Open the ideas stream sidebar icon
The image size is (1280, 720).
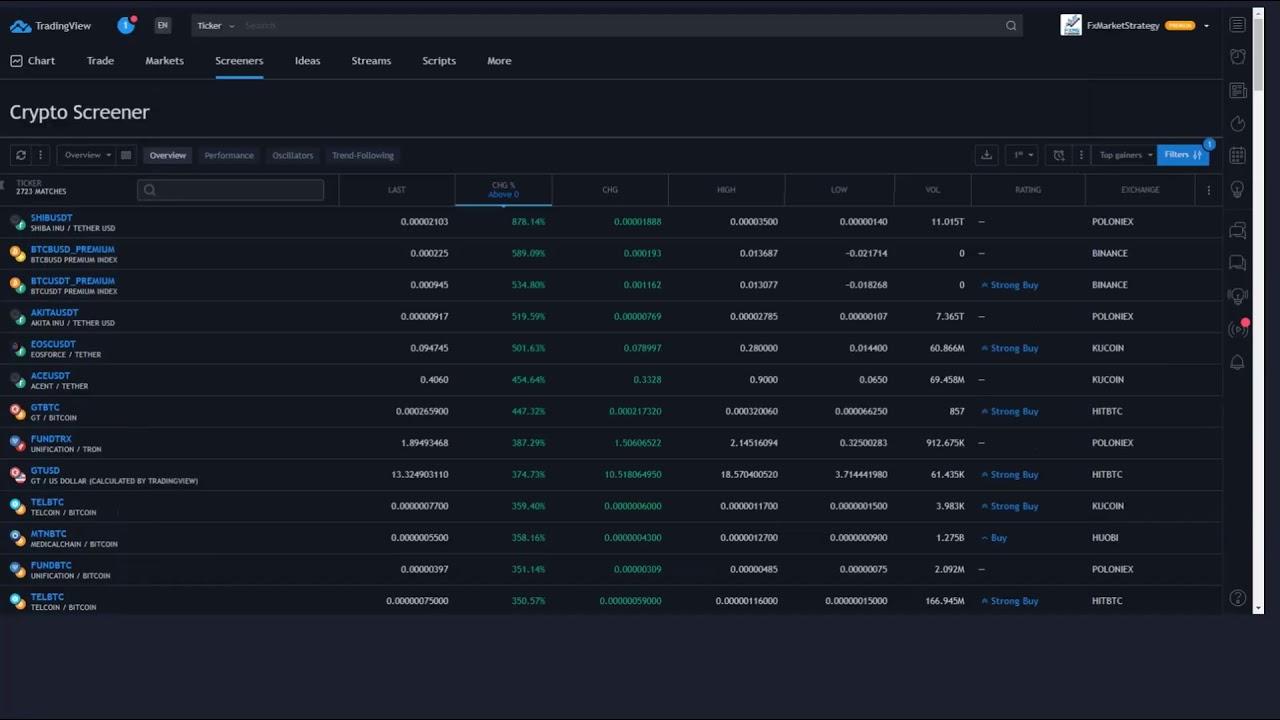coord(1238,296)
